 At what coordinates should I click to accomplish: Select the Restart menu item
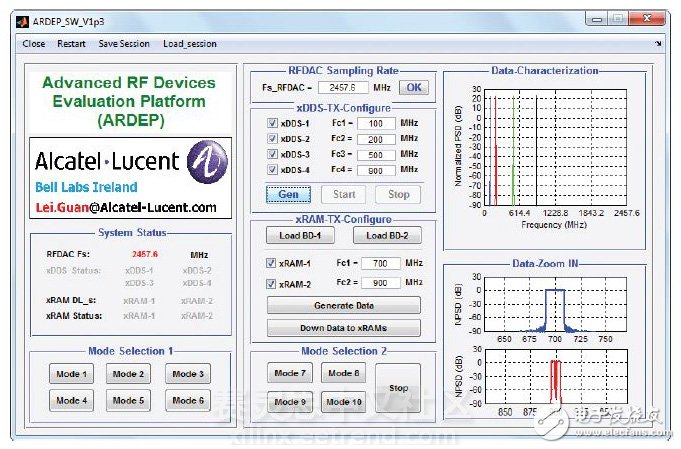(71, 44)
